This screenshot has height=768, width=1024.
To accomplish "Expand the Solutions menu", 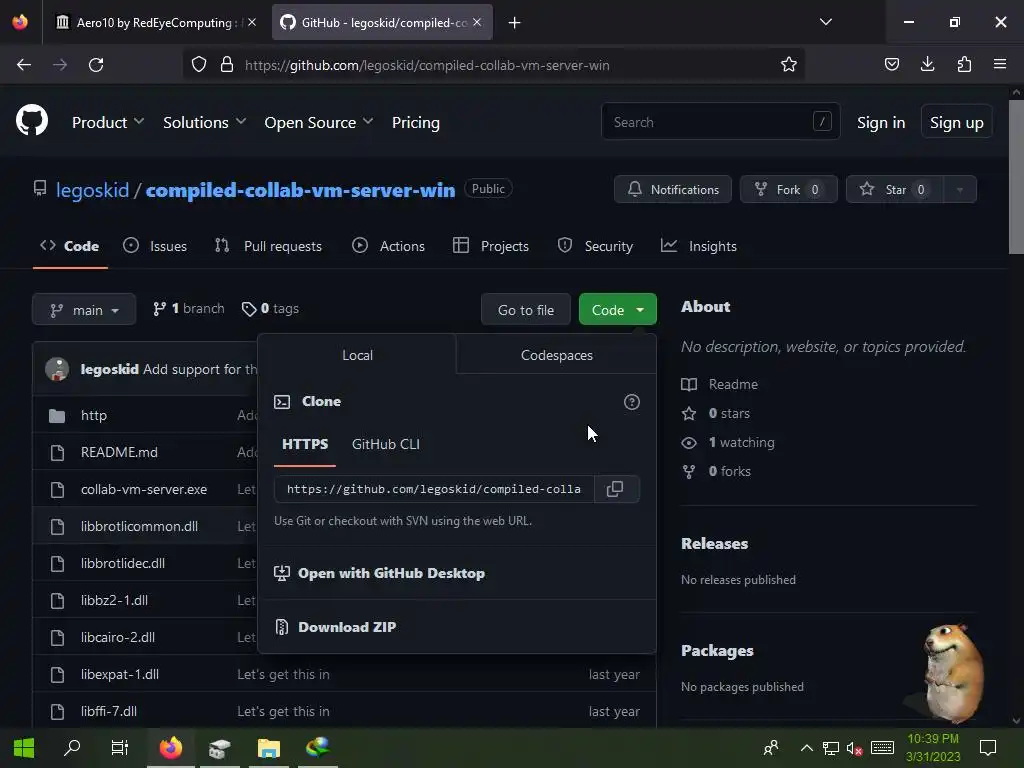I will click(204, 122).
